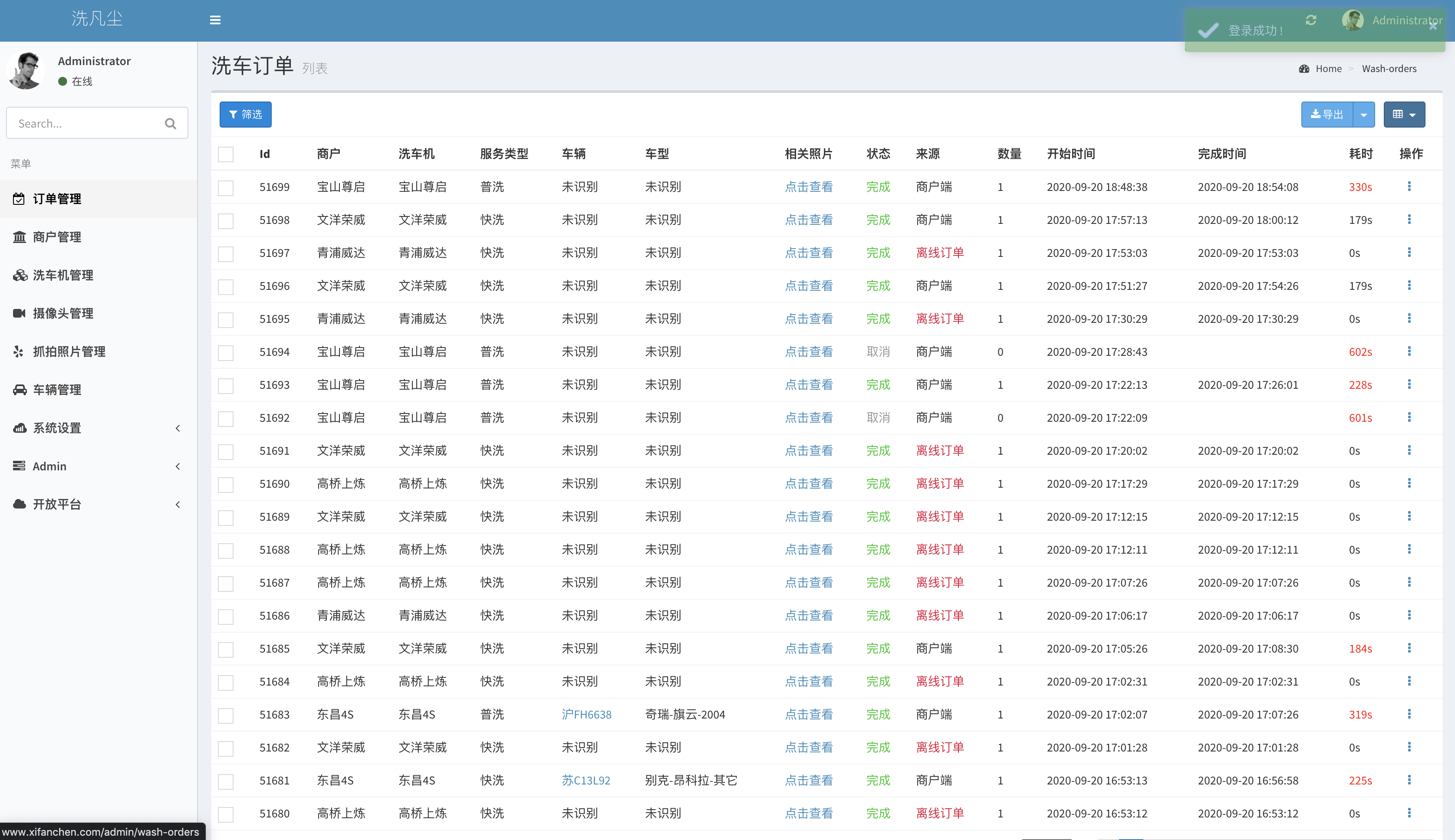Select vehicle model 别克-昂科拉-其它
This screenshot has width=1455, height=840.
[691, 780]
